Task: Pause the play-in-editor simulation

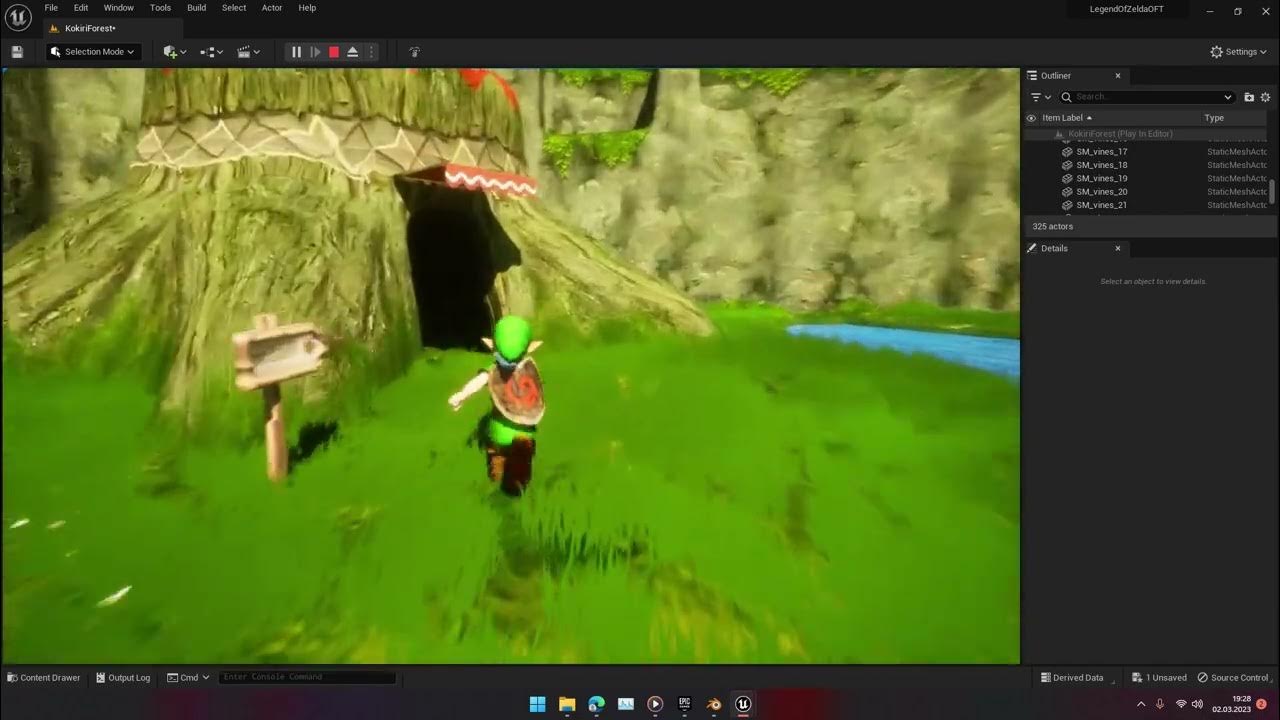Action: pos(296,52)
